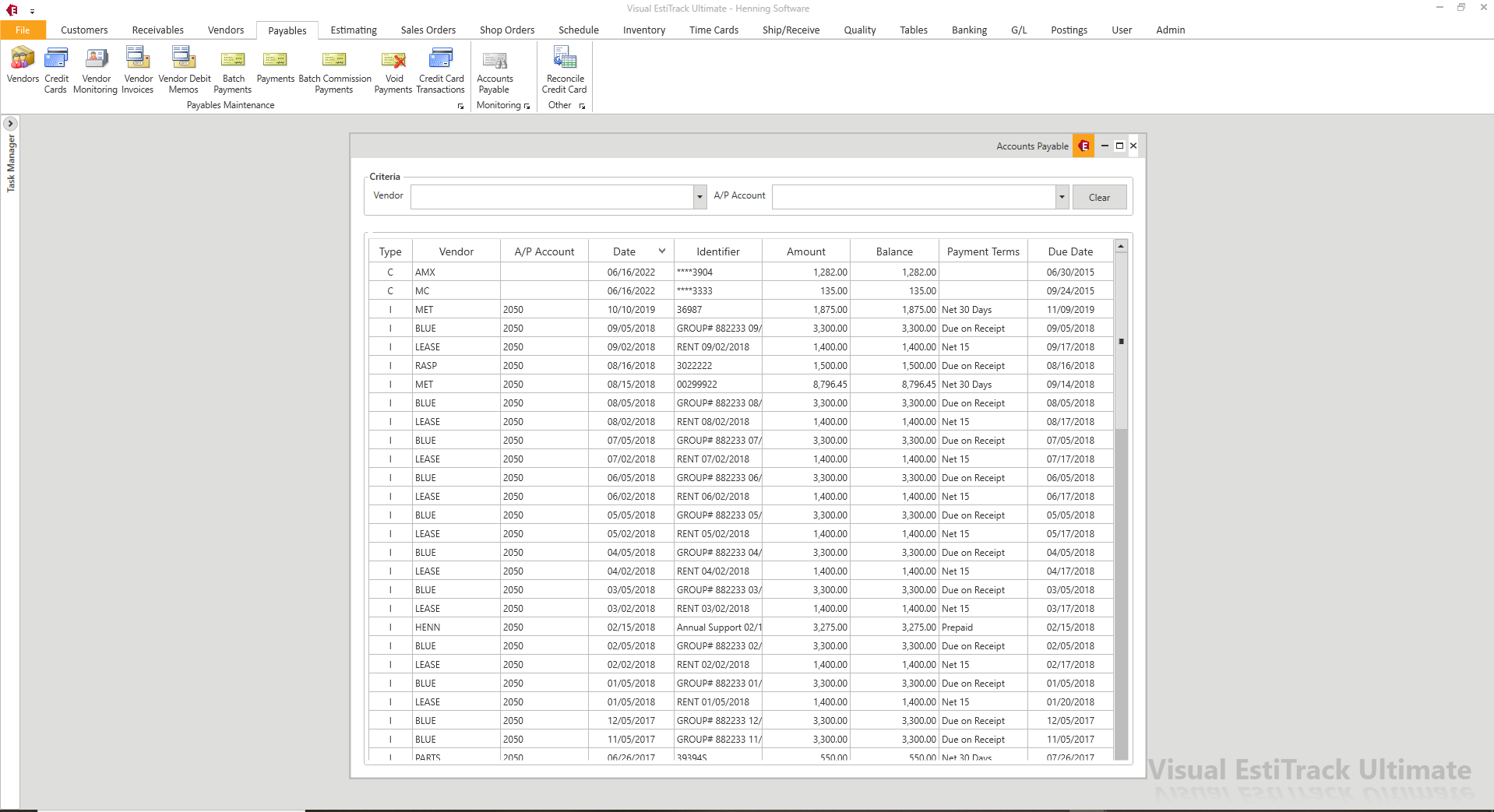Viewport: 1494px width, 812px height.
Task: Open Batch Commission Payments
Action: pos(334,69)
